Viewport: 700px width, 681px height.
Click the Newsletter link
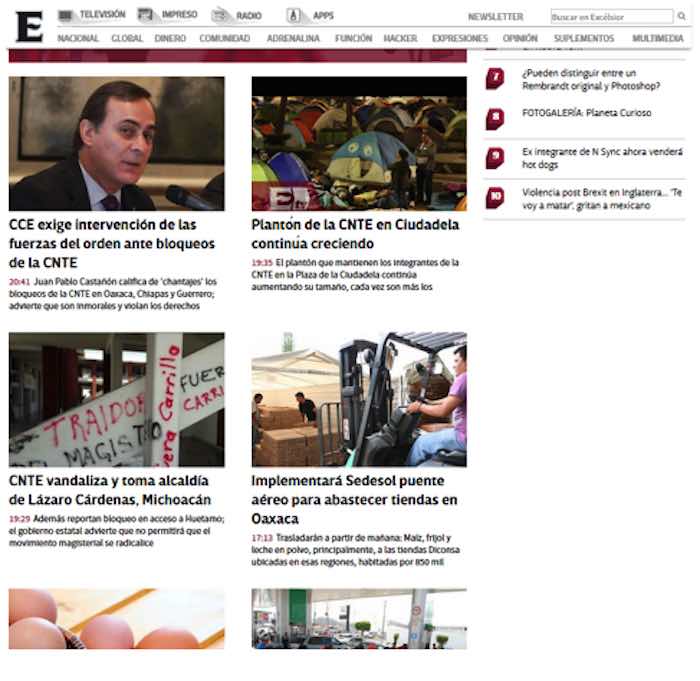(496, 17)
